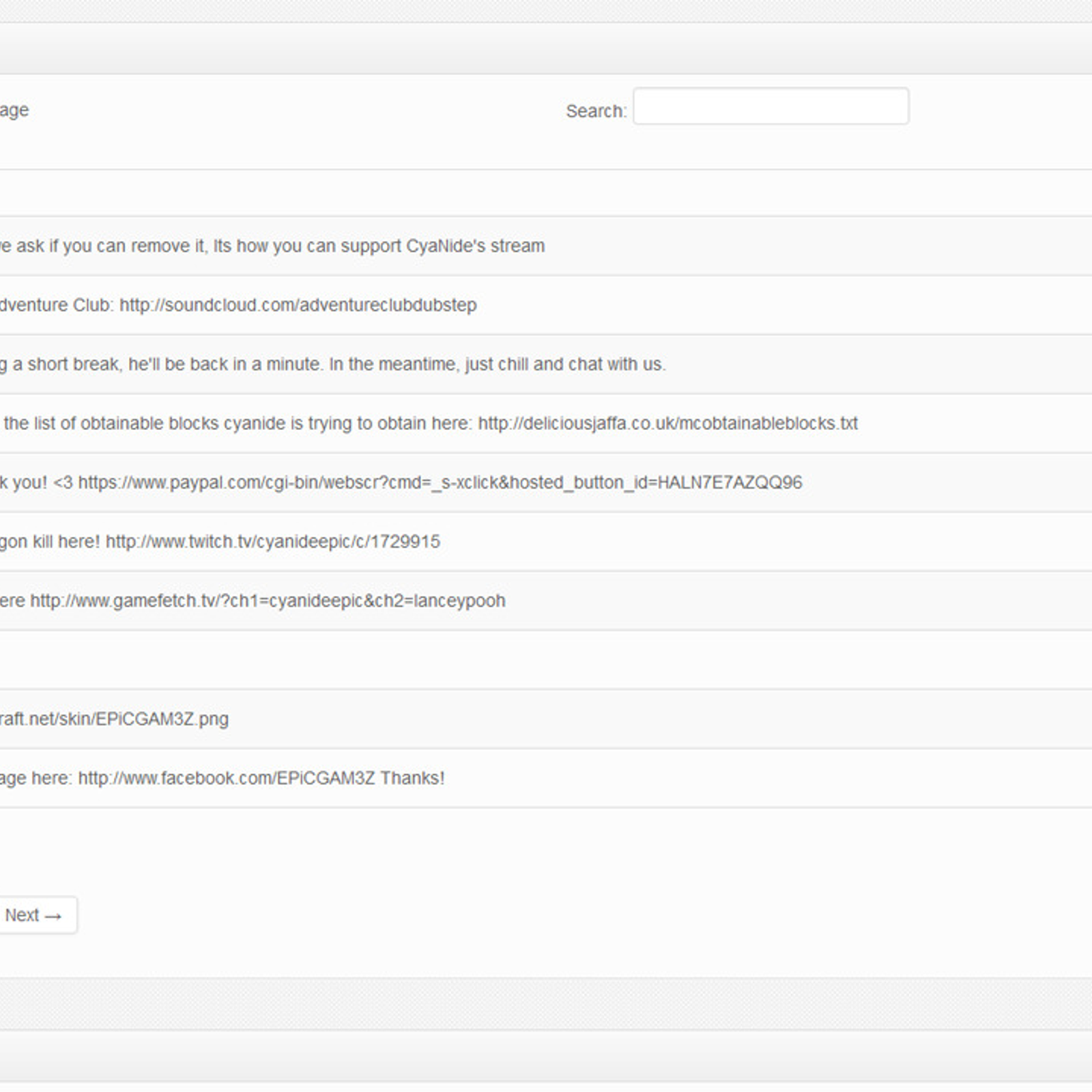The height and width of the screenshot is (1092, 1092).
Task: Open the twitch.tv cyanideepic clip link
Action: 273,542
